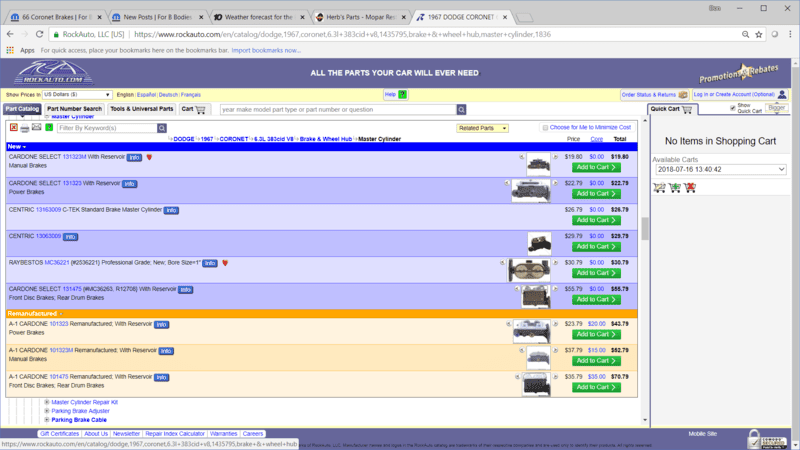Screen dimensions: 800x450
Task: Click previous-image arrow for A-1 Cardone 101323
Action: [x=509, y=323]
